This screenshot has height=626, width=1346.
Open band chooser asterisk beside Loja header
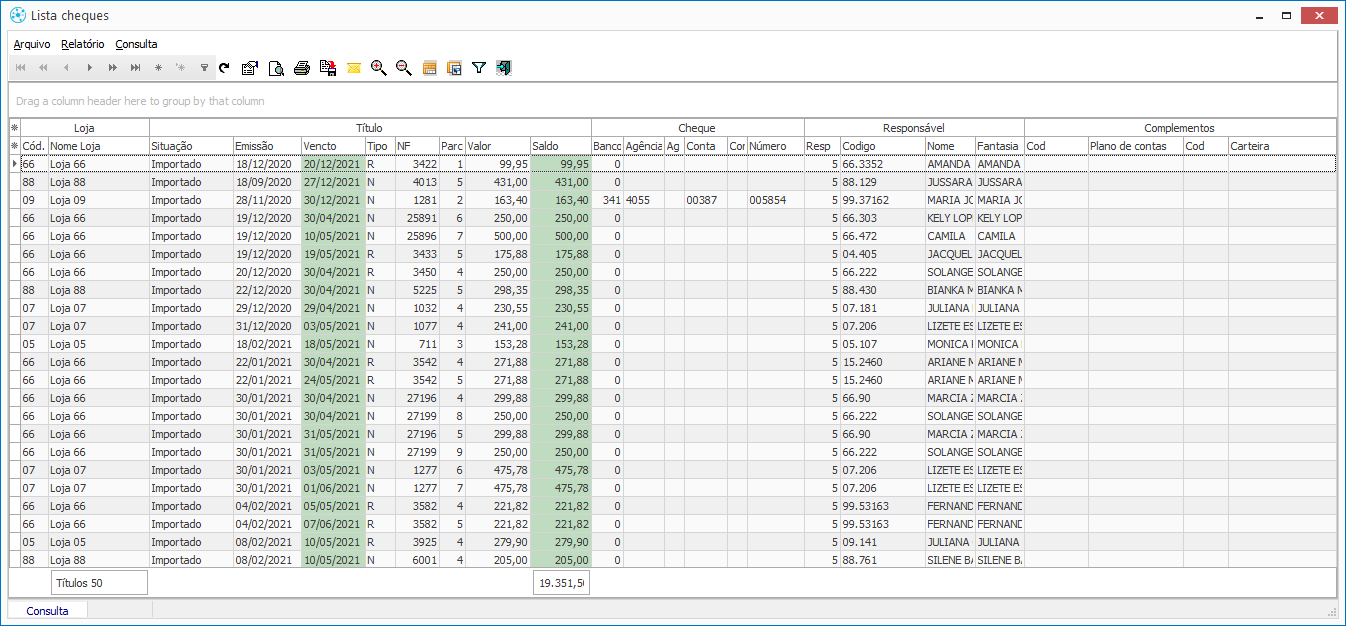tap(14, 128)
